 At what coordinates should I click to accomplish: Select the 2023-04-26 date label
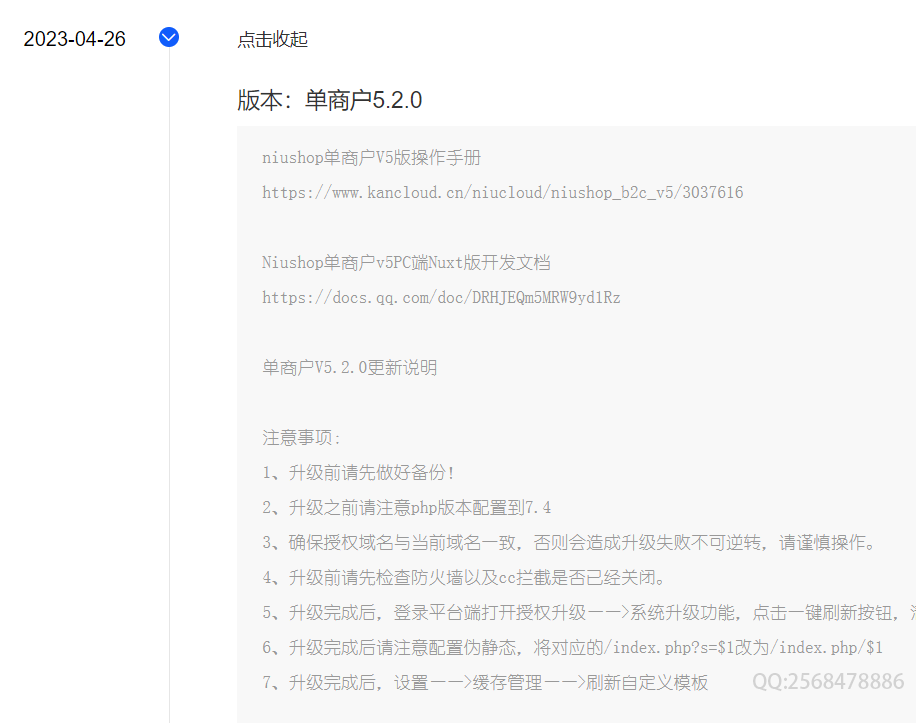(75, 39)
